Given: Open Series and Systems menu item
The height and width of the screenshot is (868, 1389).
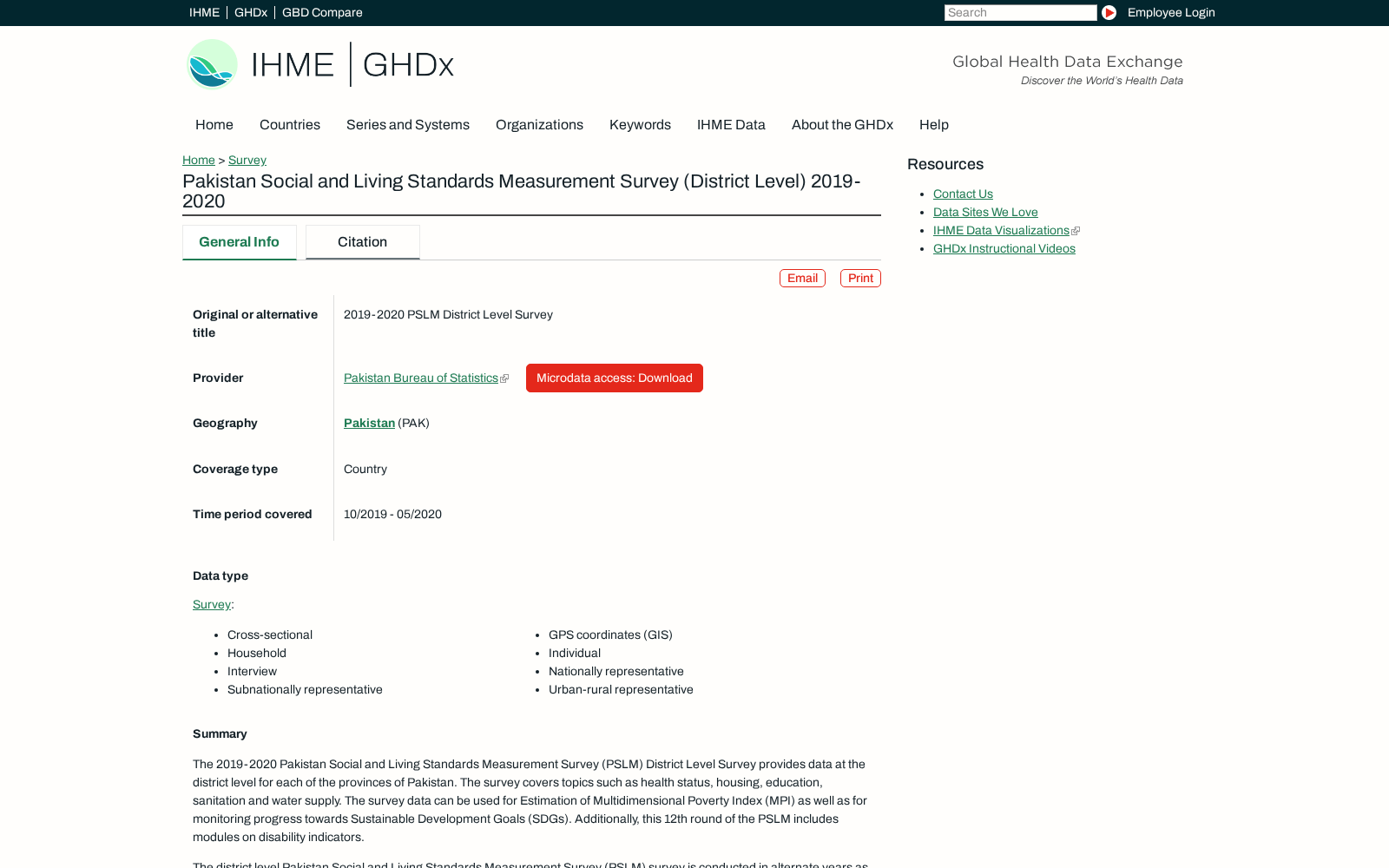Looking at the screenshot, I should pos(408,125).
